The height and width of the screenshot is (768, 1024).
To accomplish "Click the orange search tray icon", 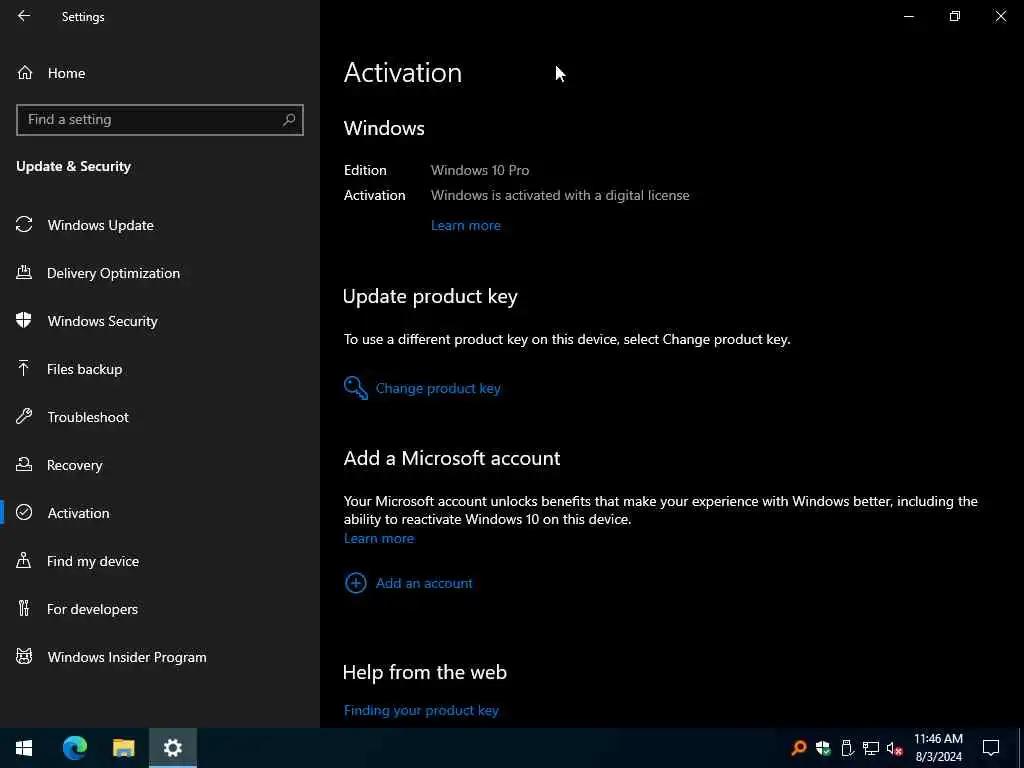I will [799, 748].
